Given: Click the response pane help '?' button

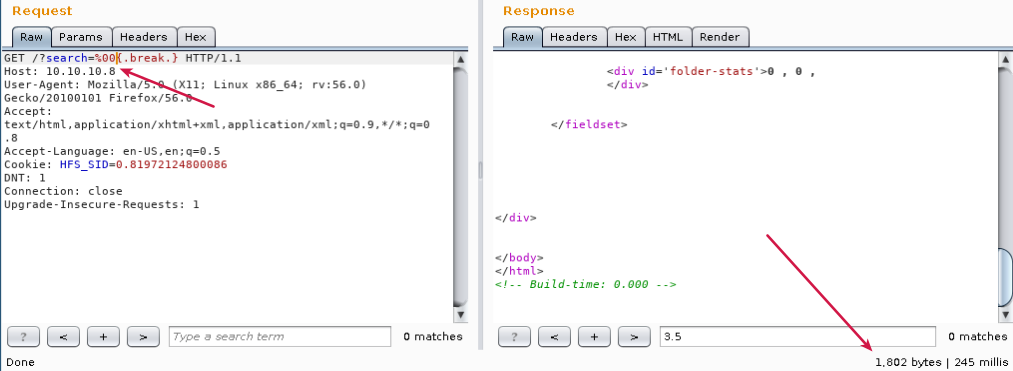Looking at the screenshot, I should click(x=514, y=337).
